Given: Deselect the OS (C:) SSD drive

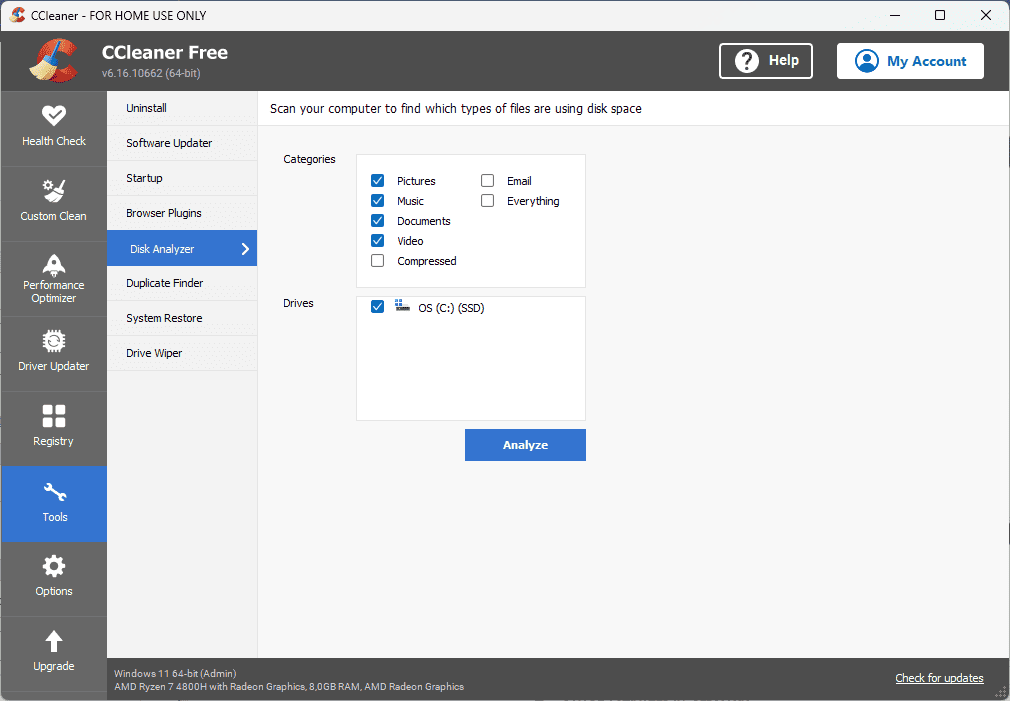Looking at the screenshot, I should [378, 306].
